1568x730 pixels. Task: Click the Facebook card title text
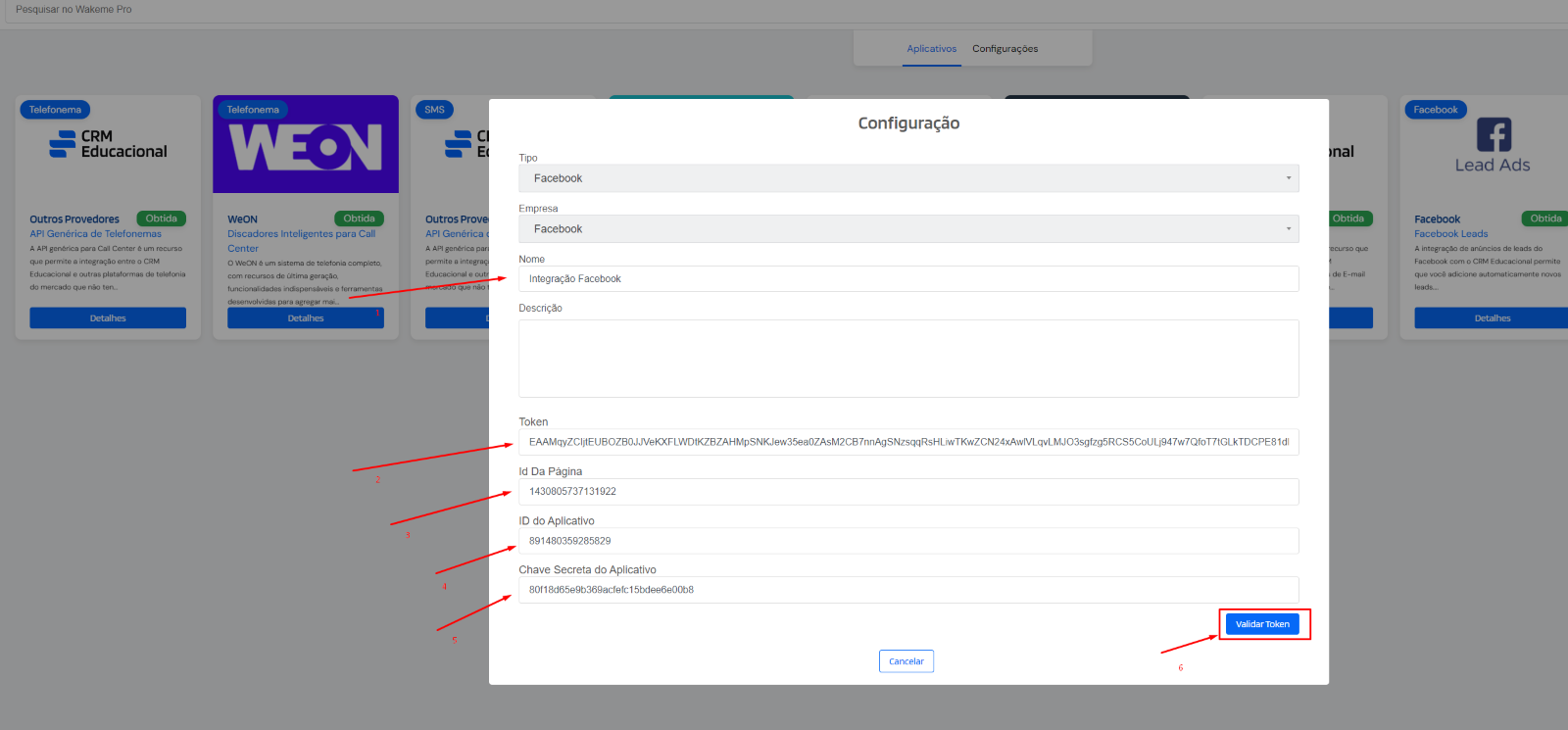tap(1437, 219)
